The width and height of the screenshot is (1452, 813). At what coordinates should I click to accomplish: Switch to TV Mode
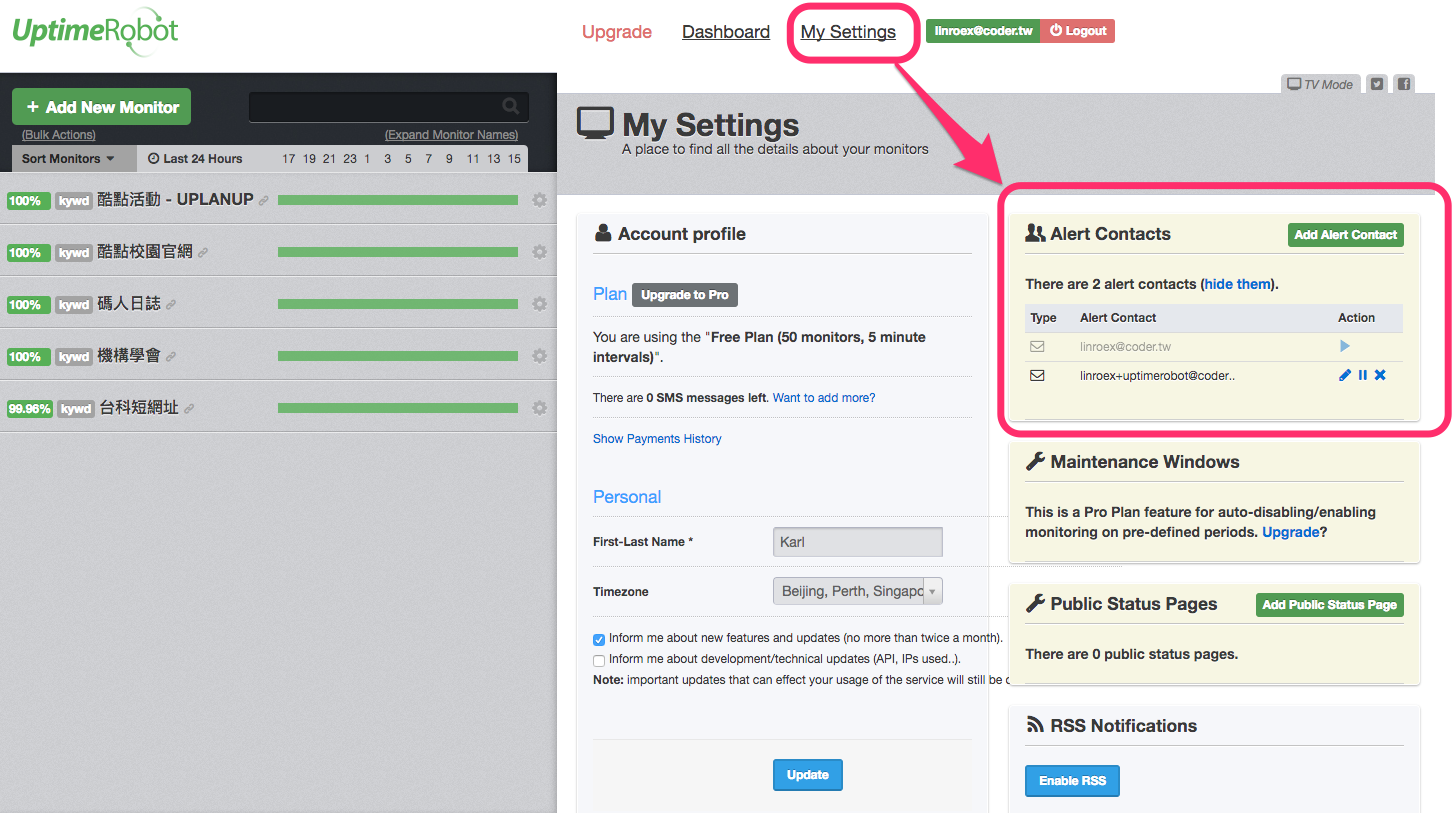1320,84
